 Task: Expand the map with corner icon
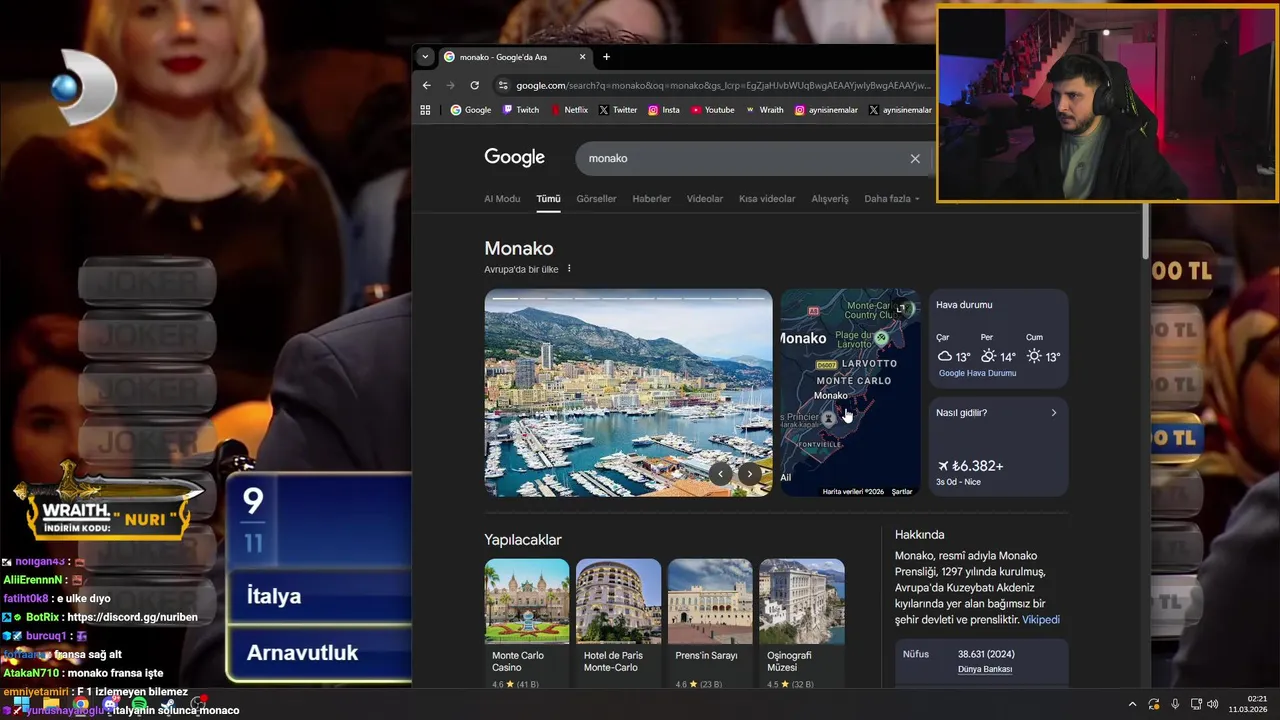(x=901, y=308)
